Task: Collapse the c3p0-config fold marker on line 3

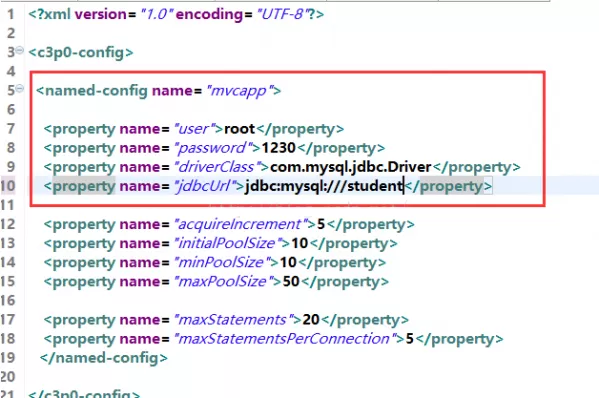Action: point(19,50)
